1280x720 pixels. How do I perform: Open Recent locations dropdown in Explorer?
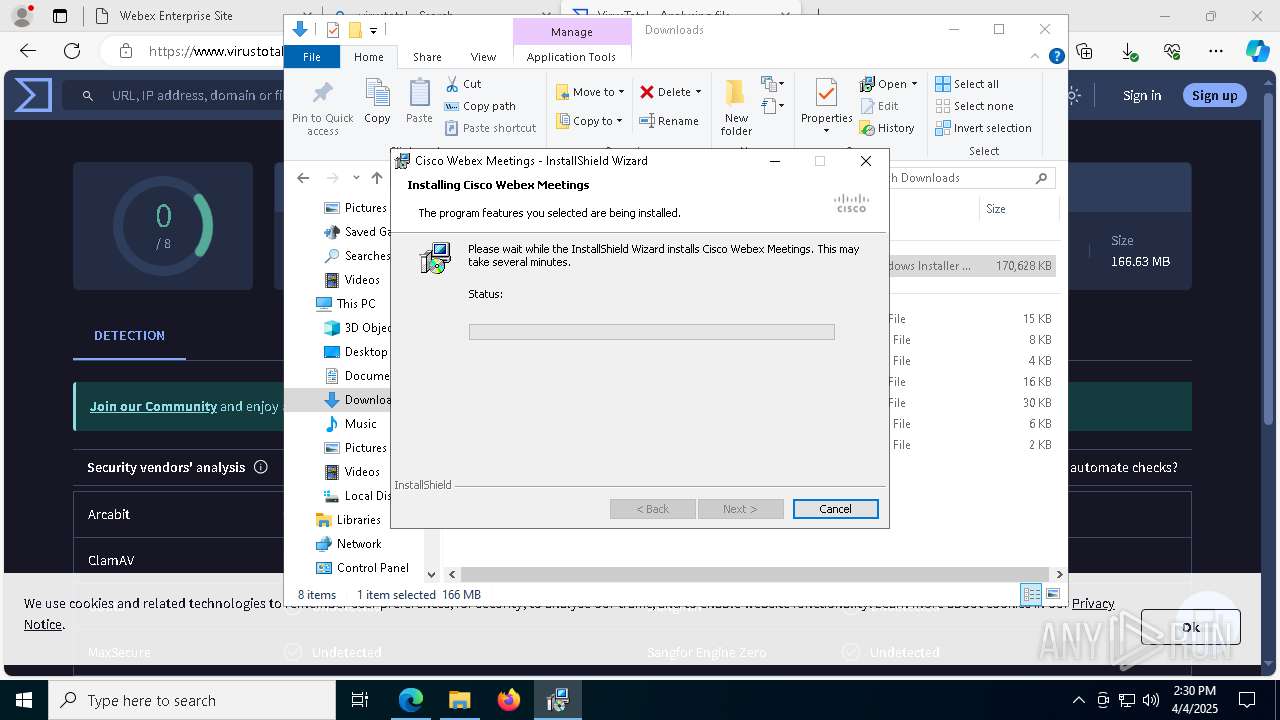[356, 178]
